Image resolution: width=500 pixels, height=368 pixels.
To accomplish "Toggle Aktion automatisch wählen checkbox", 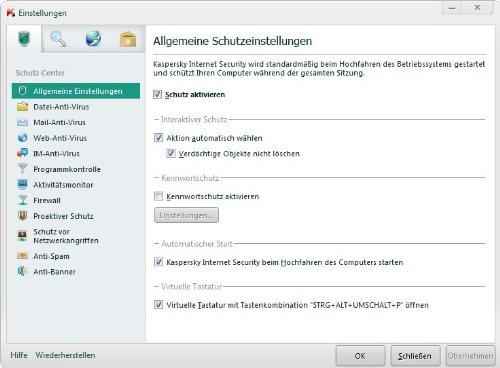I will pyautogui.click(x=158, y=137).
